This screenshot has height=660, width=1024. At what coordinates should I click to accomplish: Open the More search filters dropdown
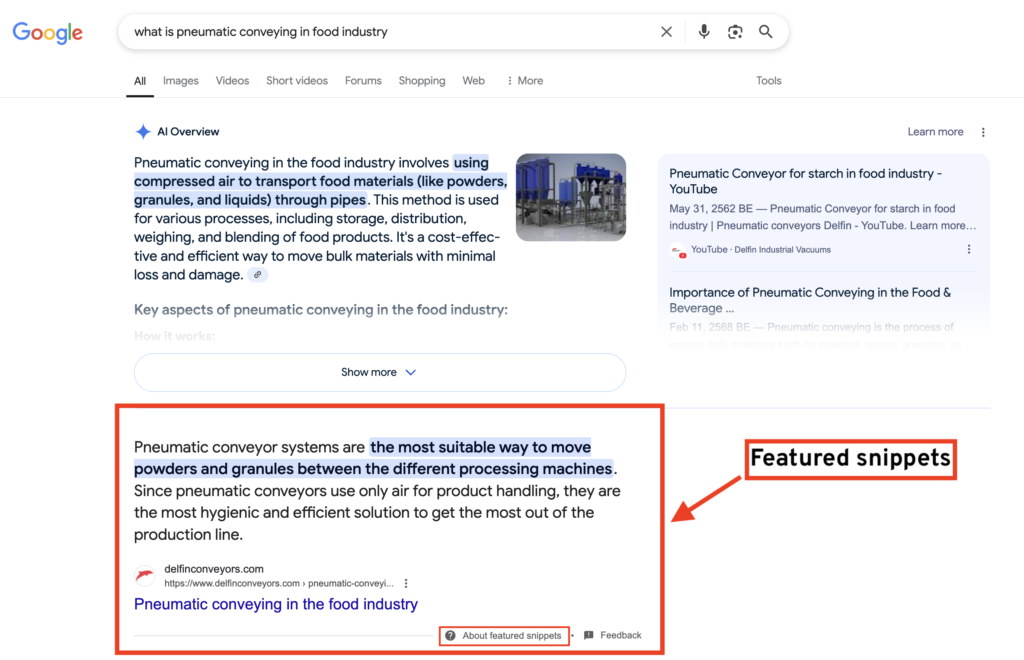[x=524, y=81]
